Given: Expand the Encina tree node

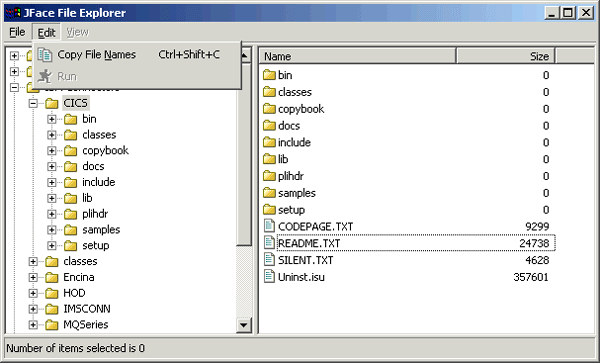Looking at the screenshot, I should point(33,277).
